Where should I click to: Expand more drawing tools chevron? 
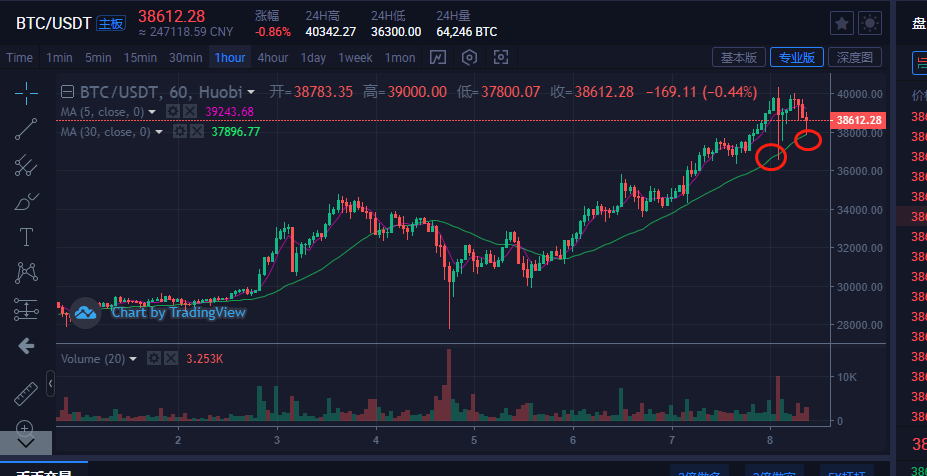coord(26,442)
